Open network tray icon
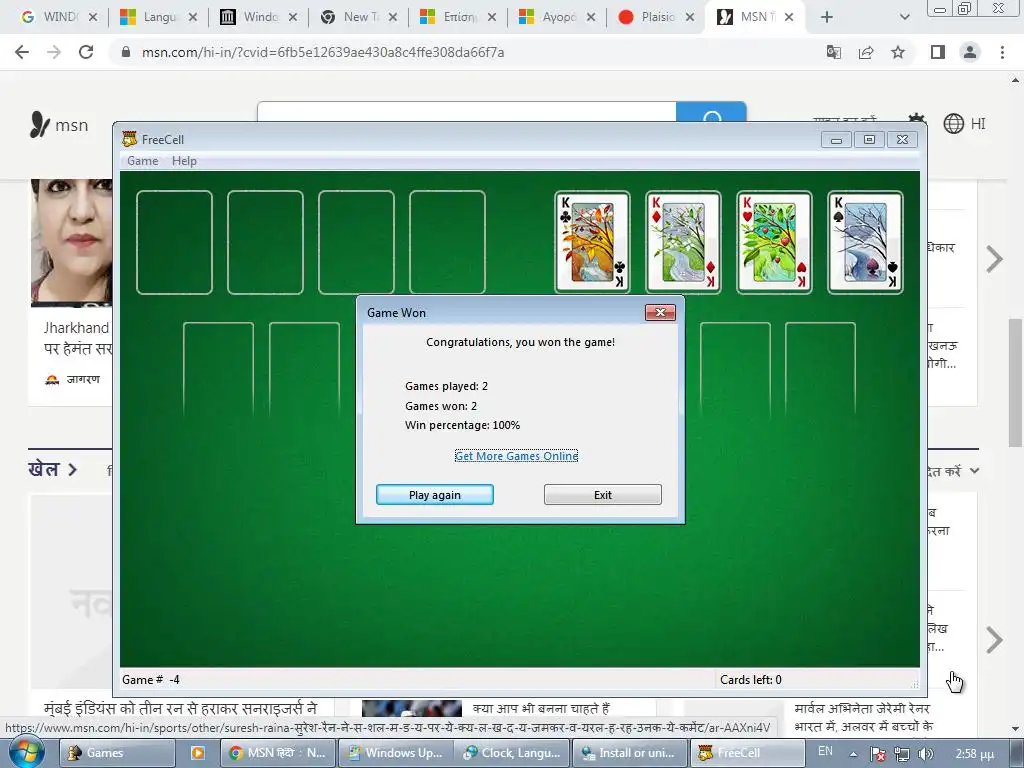Screen dimensions: 1024x768 (x=902, y=754)
